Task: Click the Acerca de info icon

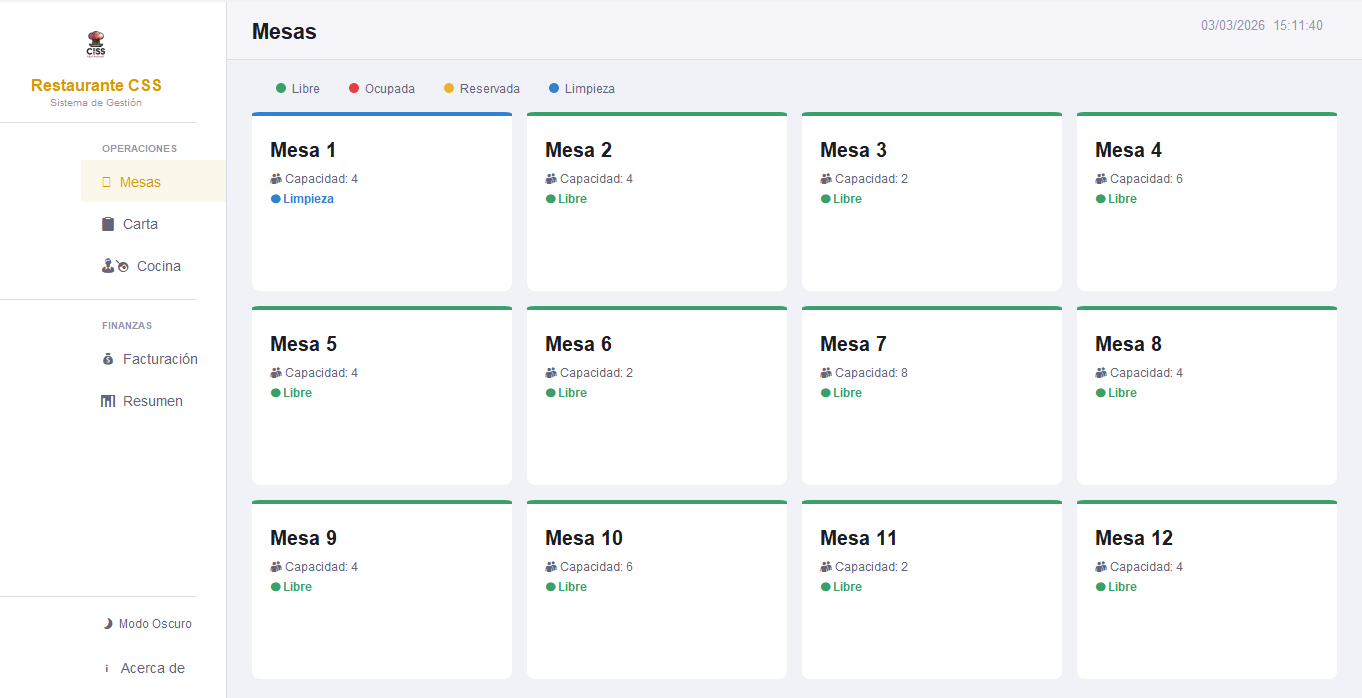Action: click(106, 669)
